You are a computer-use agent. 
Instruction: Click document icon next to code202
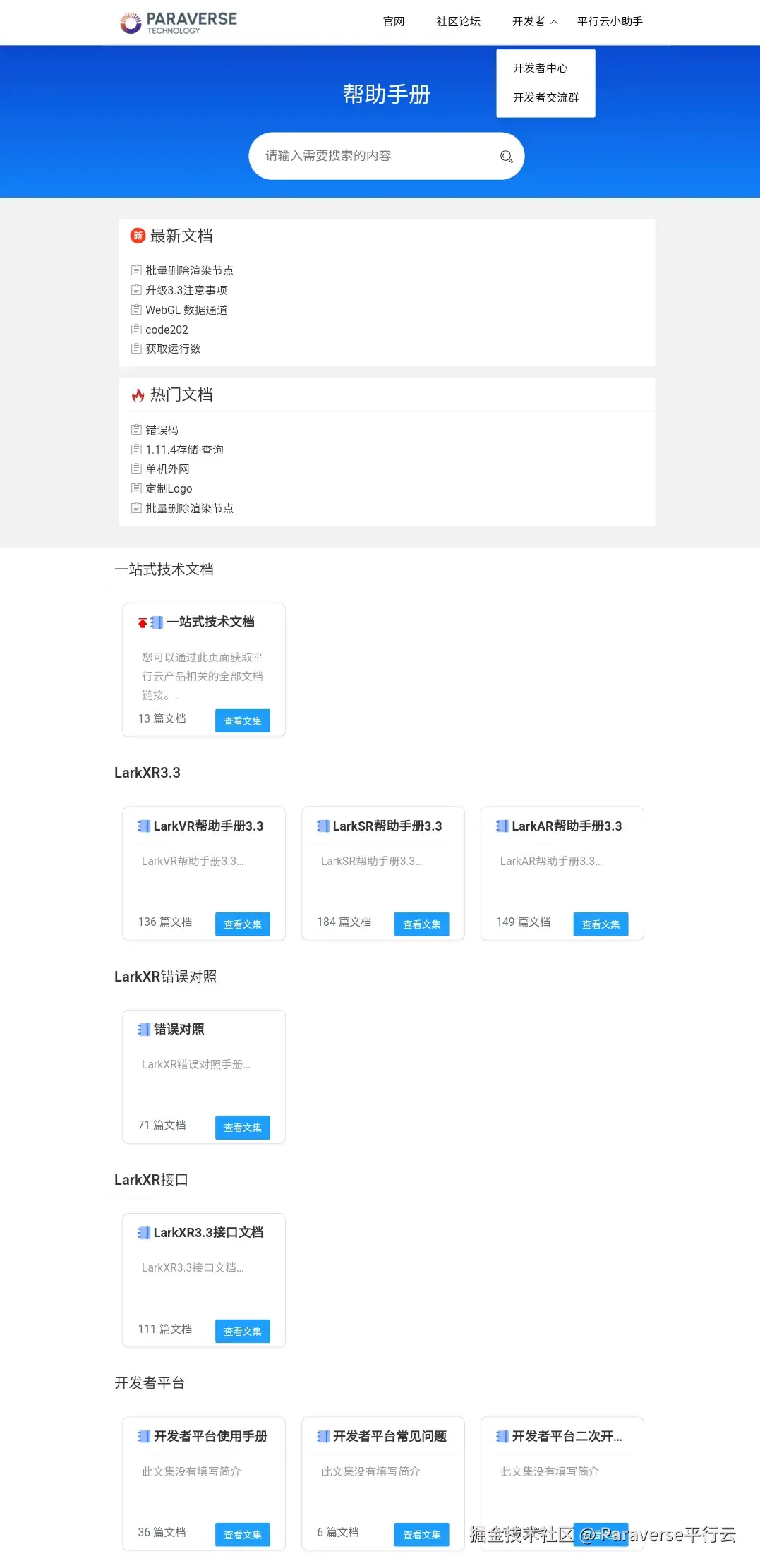point(136,329)
